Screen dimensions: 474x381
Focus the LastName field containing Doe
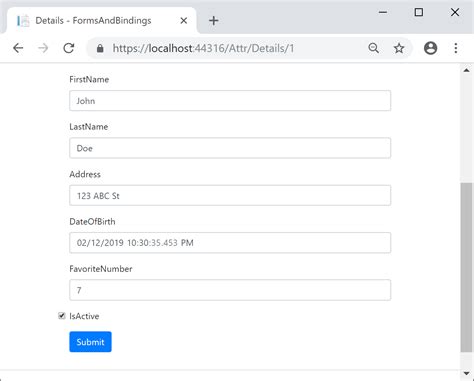pos(230,148)
